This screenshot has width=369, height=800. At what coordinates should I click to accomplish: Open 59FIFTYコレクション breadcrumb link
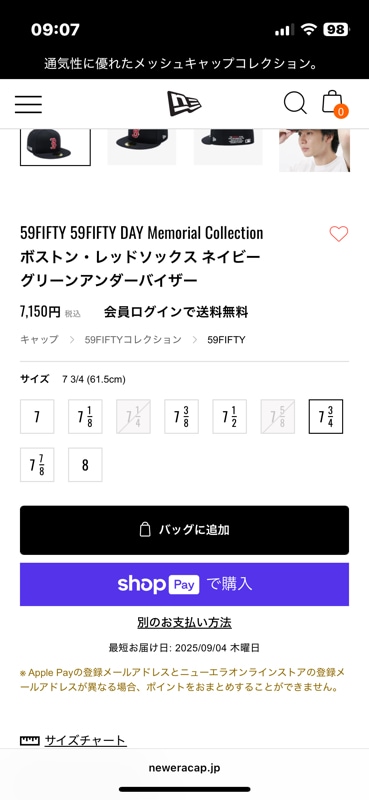pyautogui.click(x=133, y=339)
